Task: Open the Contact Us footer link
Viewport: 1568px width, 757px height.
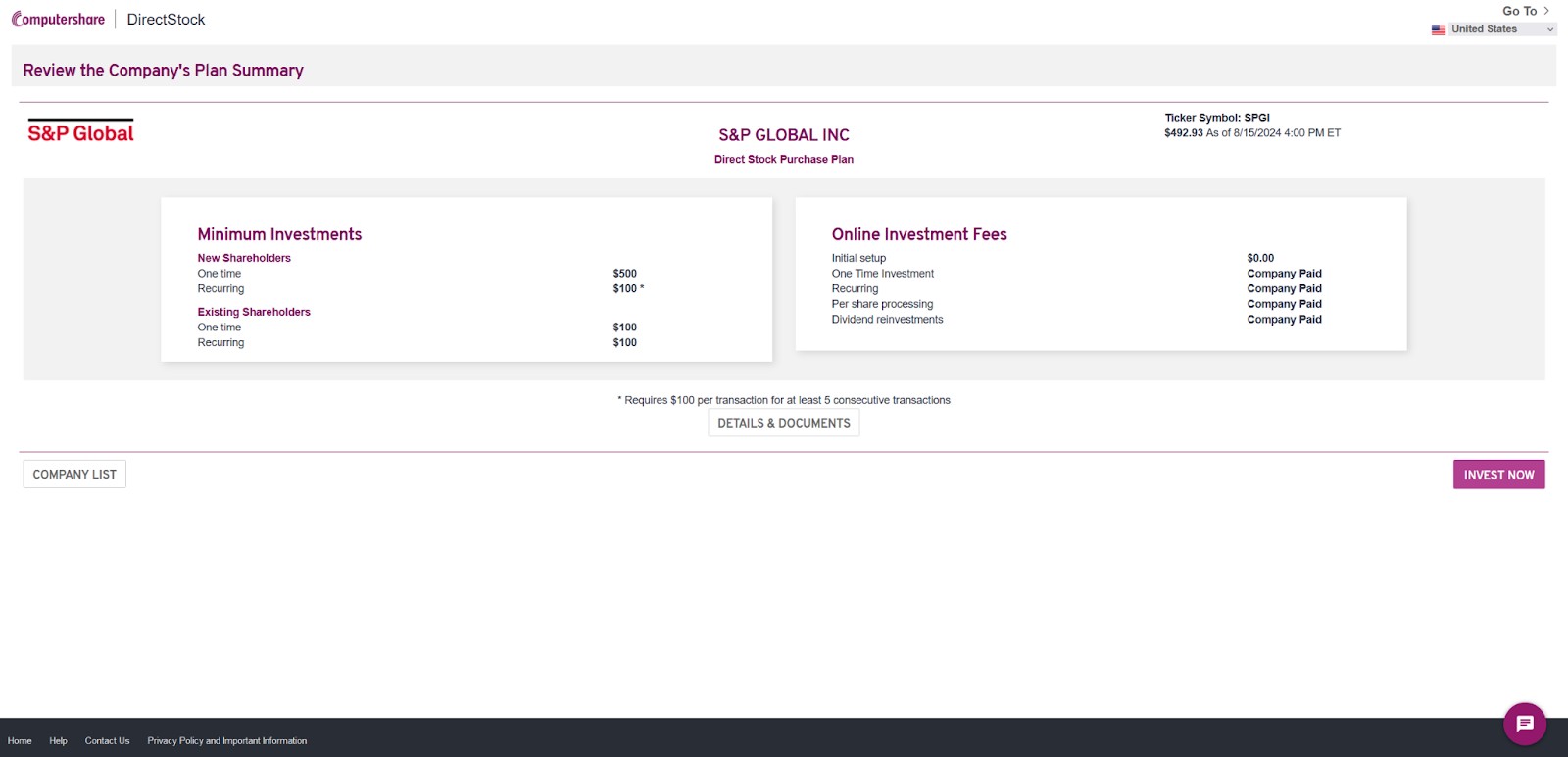Action: [107, 741]
